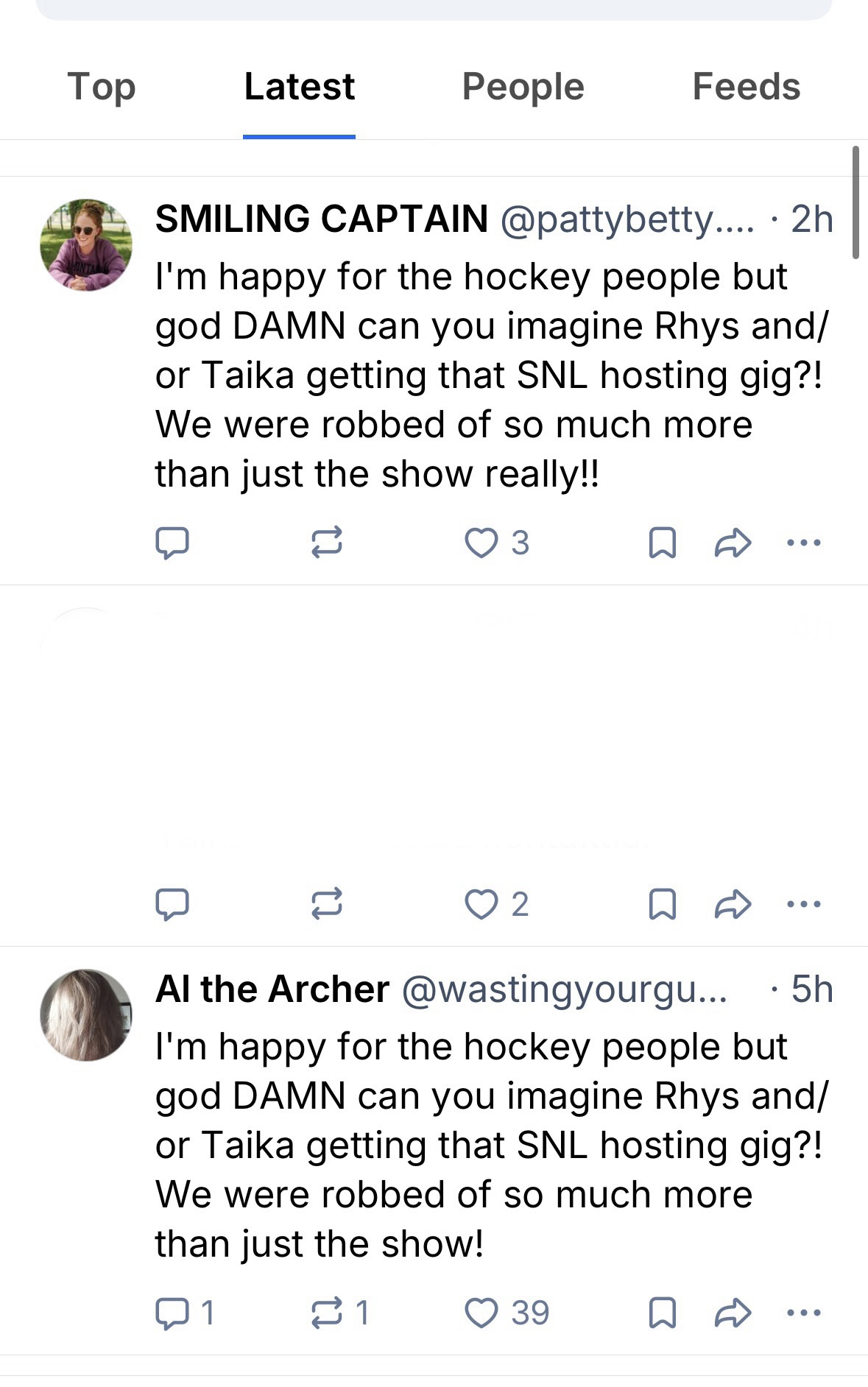Repost Al the Archer's post
The image size is (868, 1387).
[x=326, y=1313]
